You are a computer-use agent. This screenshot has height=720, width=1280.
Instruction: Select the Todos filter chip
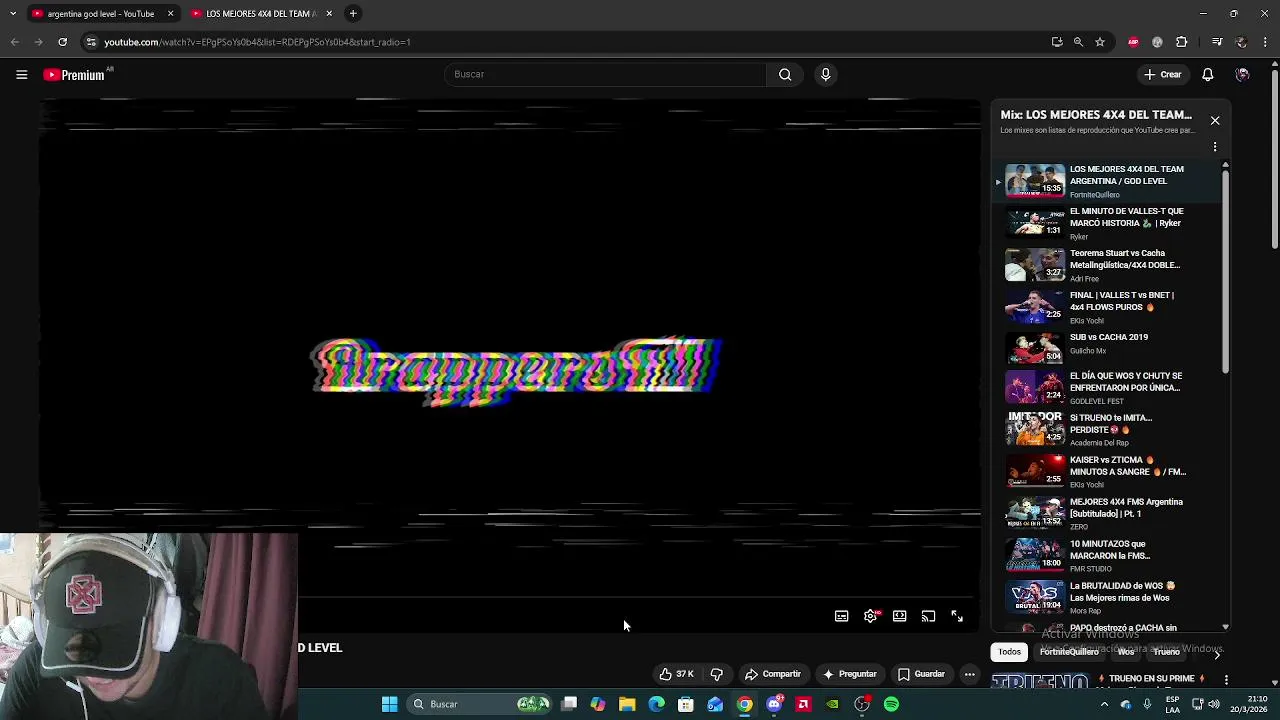point(1010,652)
